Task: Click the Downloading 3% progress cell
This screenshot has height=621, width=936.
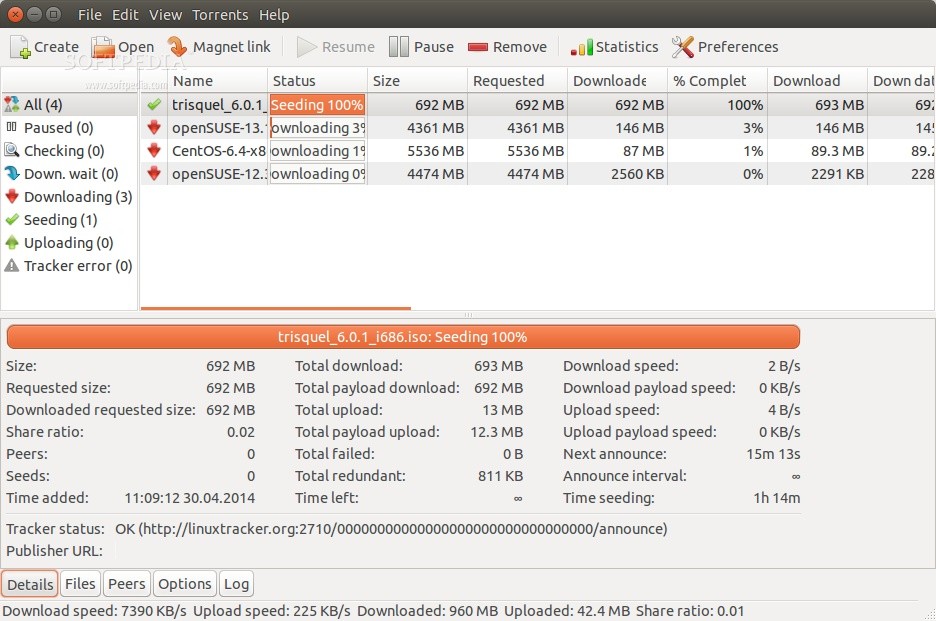Action: point(317,128)
